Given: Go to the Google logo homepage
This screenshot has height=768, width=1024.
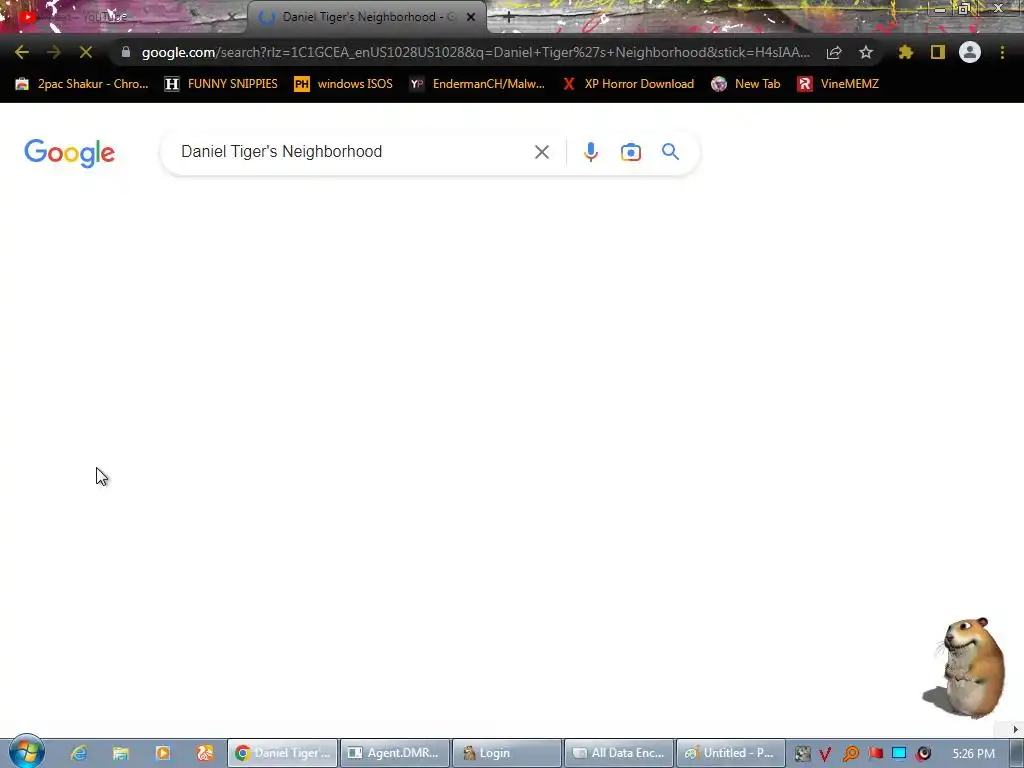Looking at the screenshot, I should tap(70, 153).
